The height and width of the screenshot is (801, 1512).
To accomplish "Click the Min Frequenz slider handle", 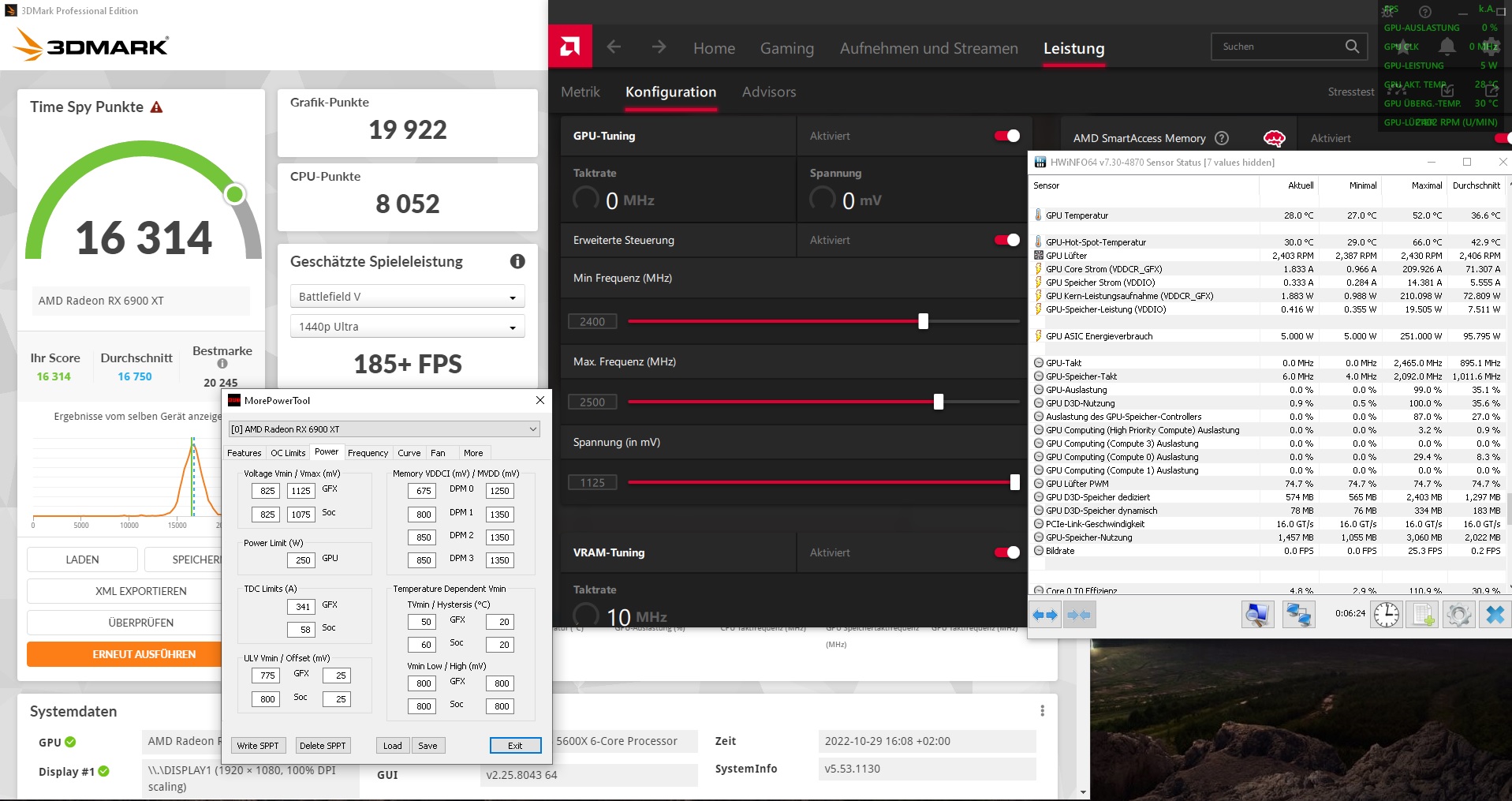I will point(923,321).
